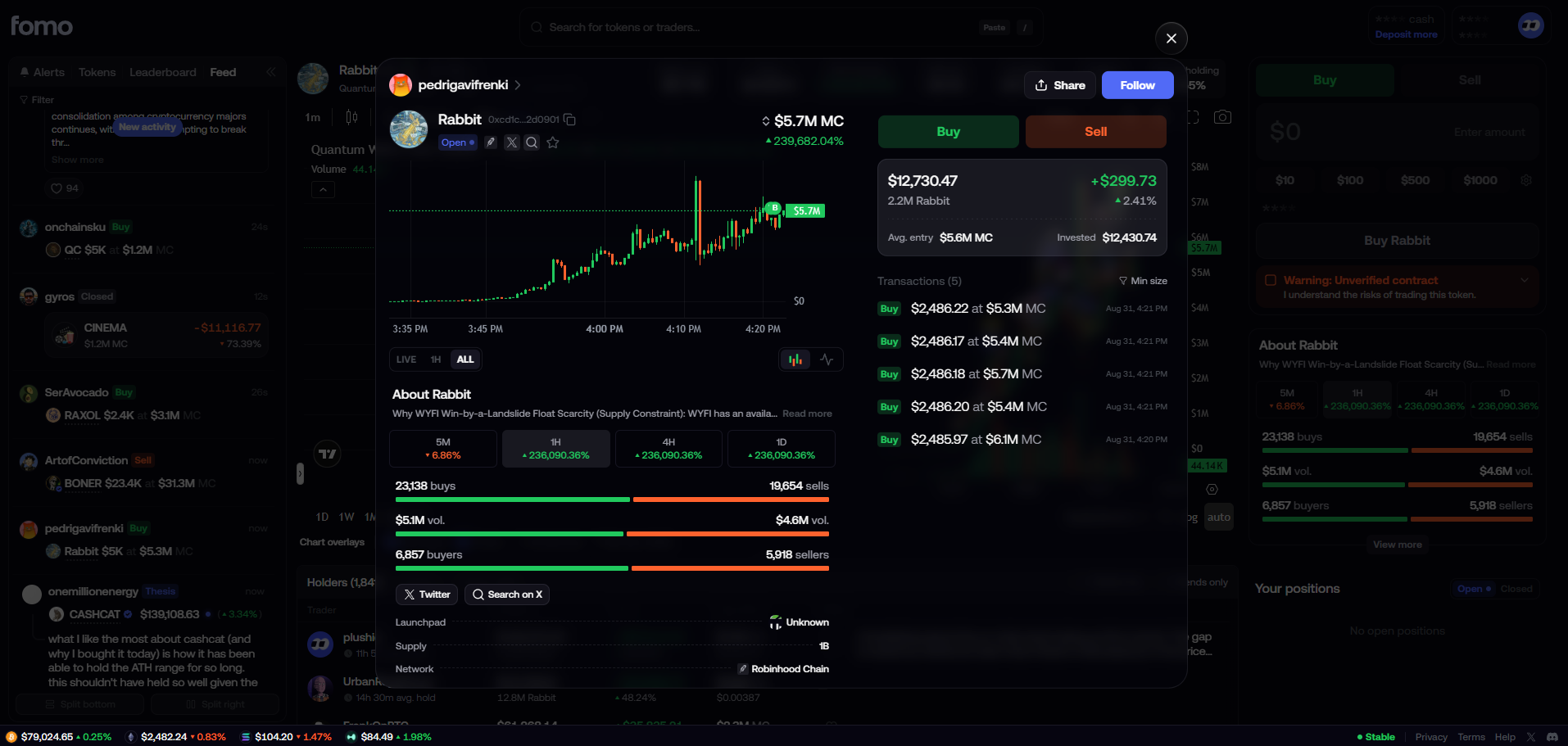Open the feather chain icon beside Open badge

(491, 142)
